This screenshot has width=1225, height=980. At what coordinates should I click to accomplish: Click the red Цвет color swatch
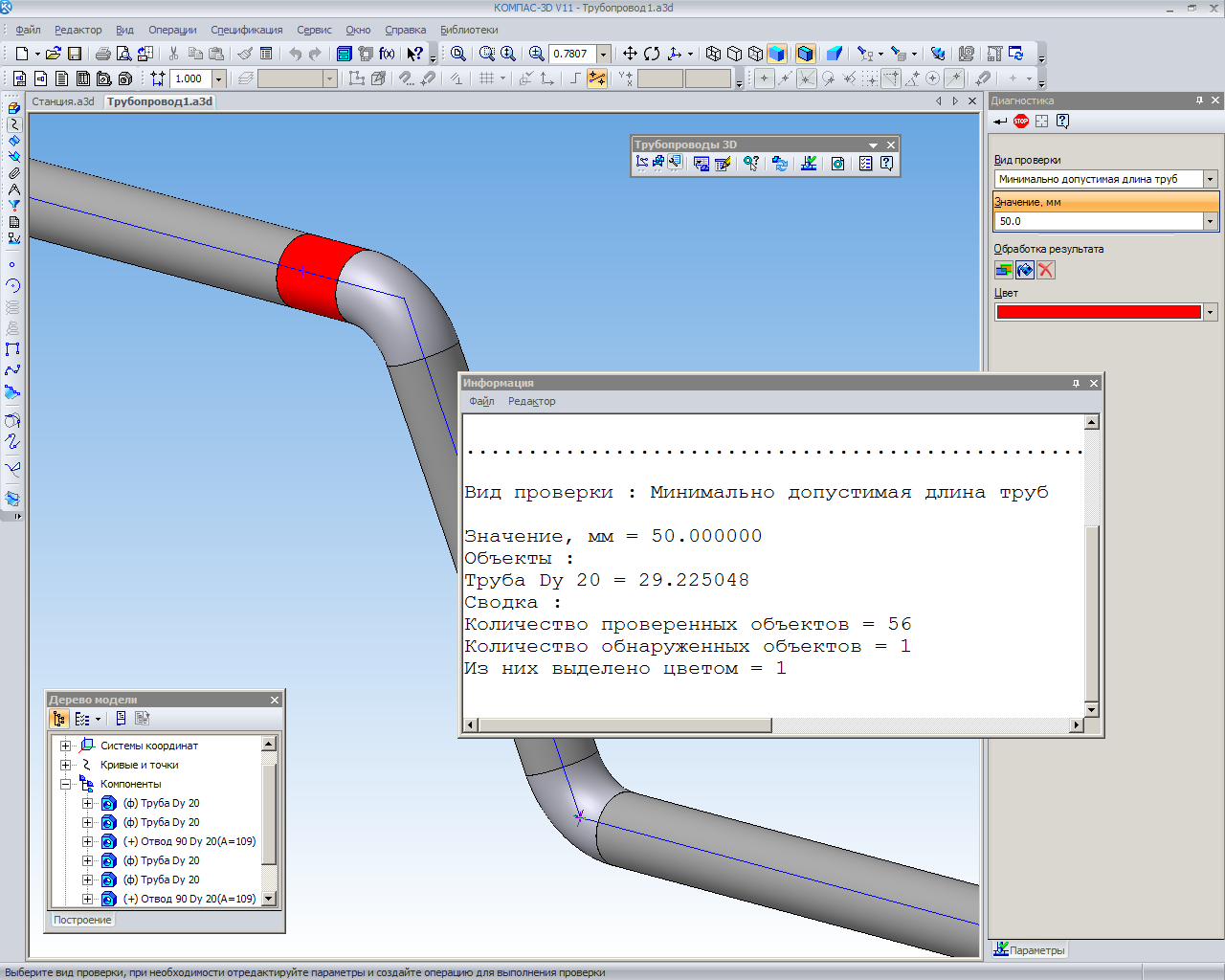1098,312
